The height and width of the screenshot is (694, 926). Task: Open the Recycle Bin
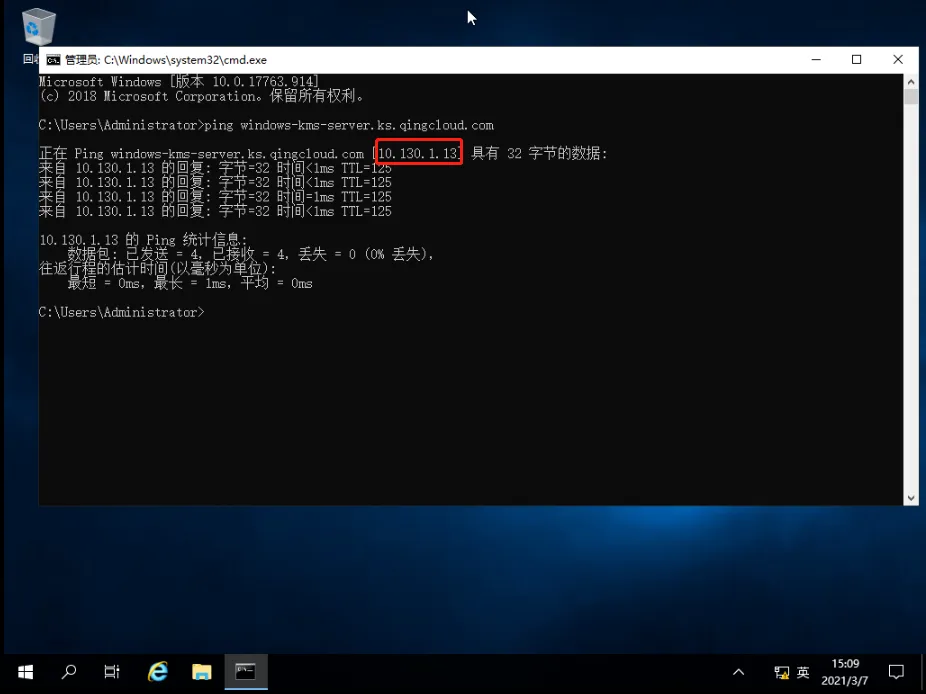click(x=38, y=25)
